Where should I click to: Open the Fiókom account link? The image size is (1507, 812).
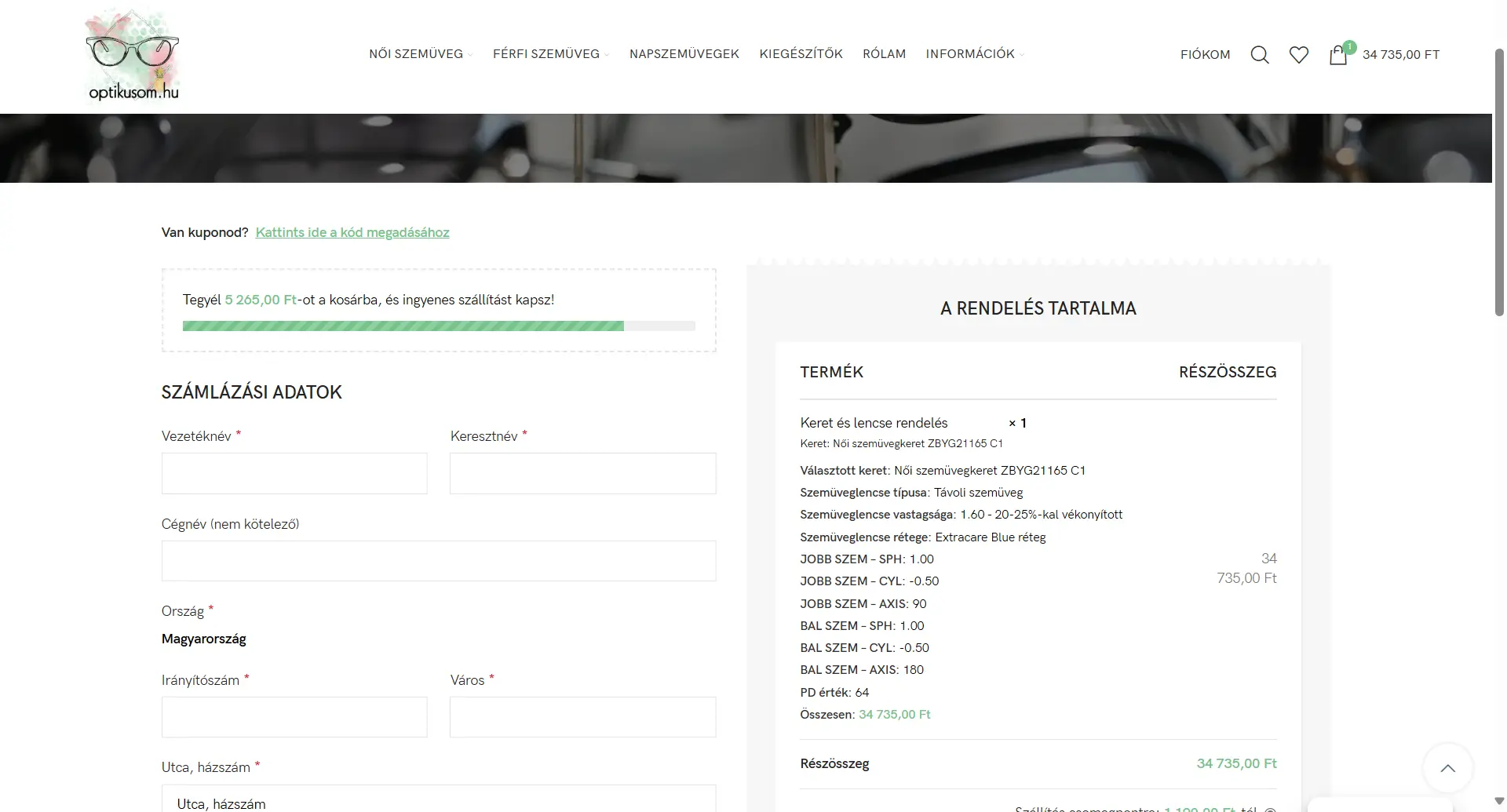(1205, 55)
